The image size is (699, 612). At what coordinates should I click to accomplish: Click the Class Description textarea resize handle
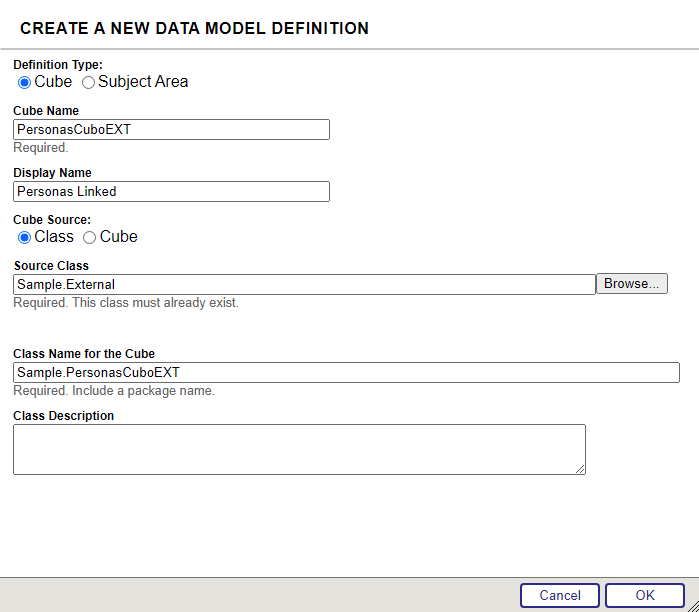coord(580,468)
